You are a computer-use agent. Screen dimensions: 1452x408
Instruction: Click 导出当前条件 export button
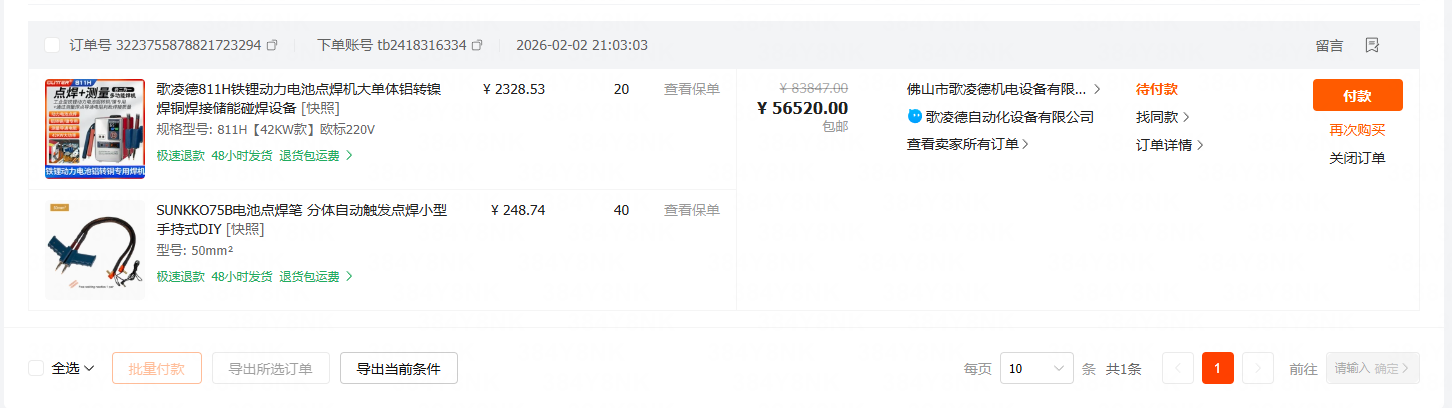[x=398, y=368]
